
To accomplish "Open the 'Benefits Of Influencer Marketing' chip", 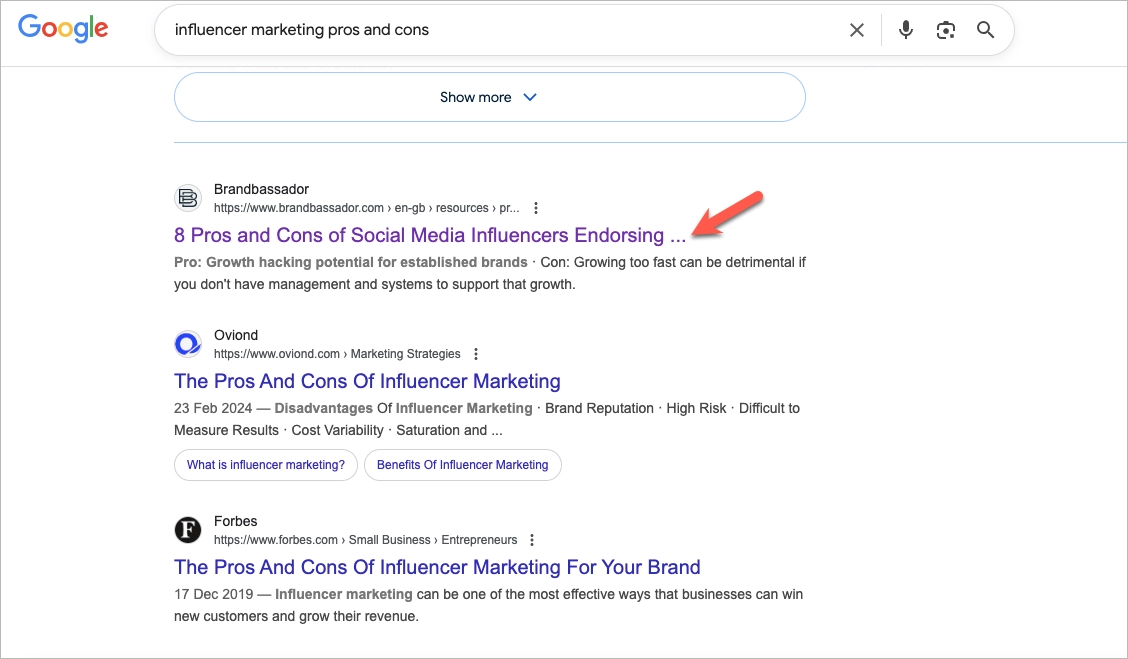I will coord(462,465).
